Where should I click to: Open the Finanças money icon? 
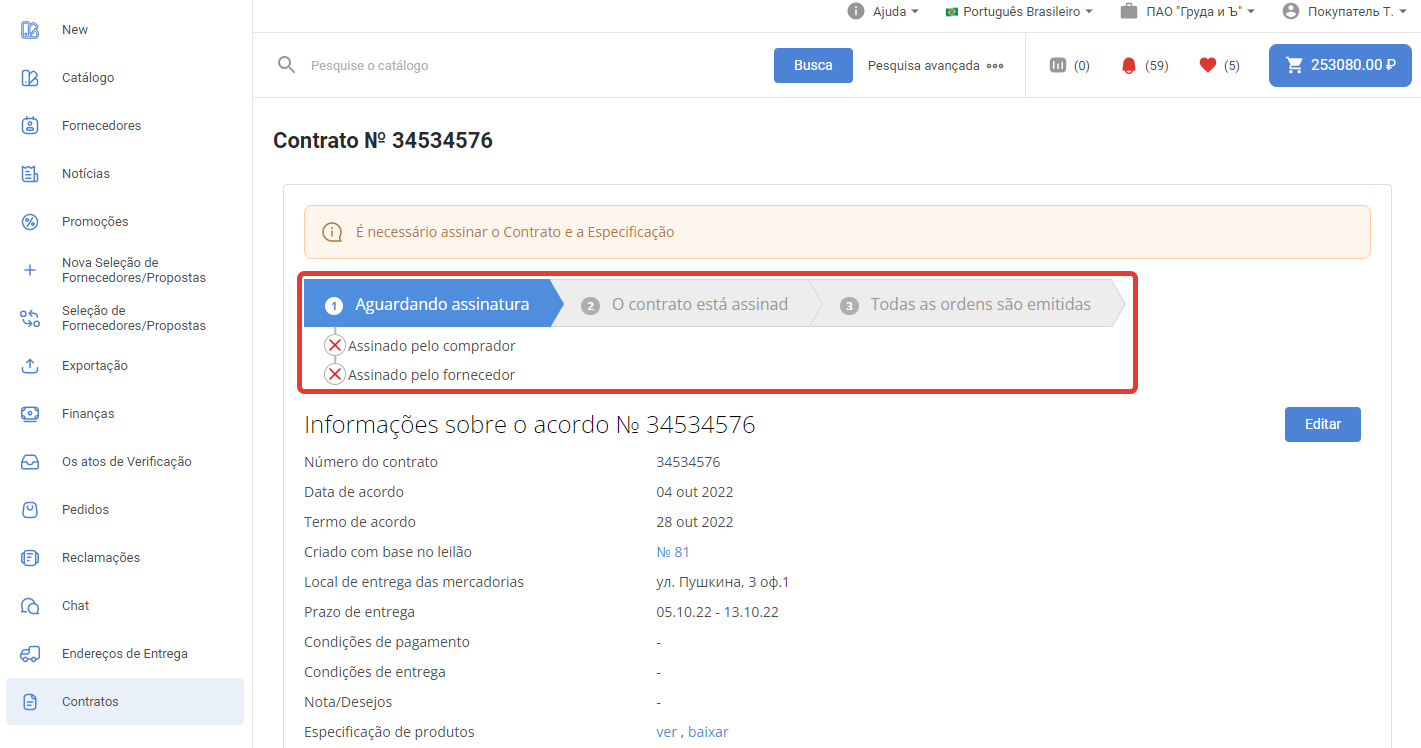pyautogui.click(x=30, y=414)
